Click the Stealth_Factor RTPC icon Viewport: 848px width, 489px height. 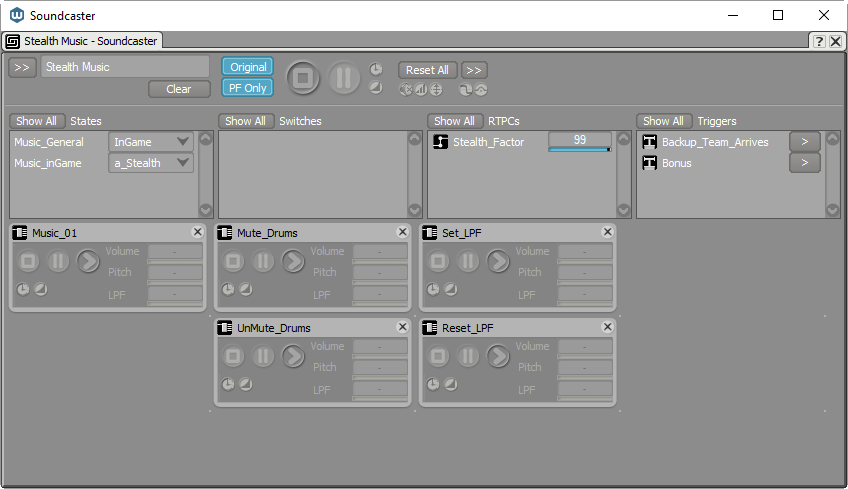pyautogui.click(x=440, y=142)
